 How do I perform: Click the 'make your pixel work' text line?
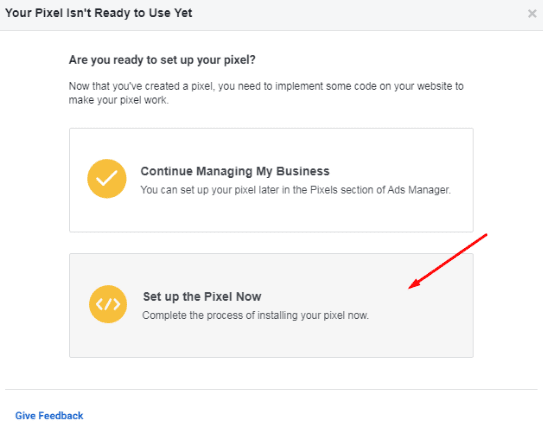[119, 100]
